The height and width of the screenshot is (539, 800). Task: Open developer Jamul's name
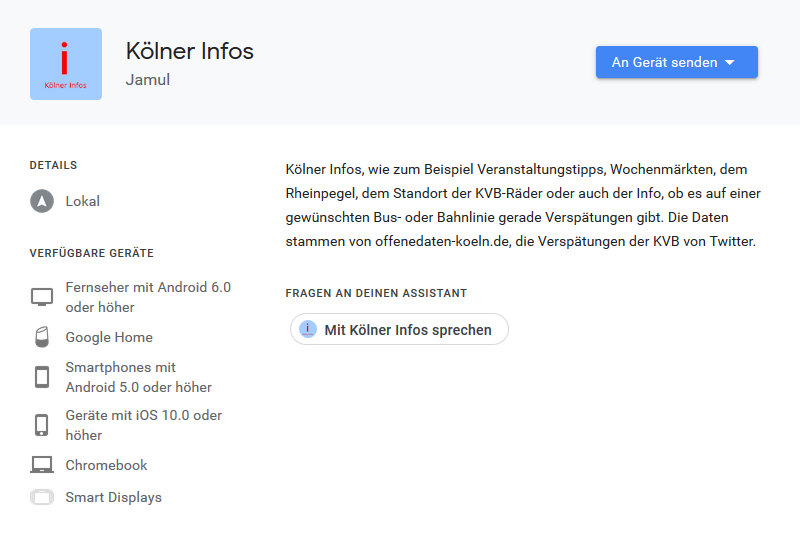pyautogui.click(x=148, y=80)
